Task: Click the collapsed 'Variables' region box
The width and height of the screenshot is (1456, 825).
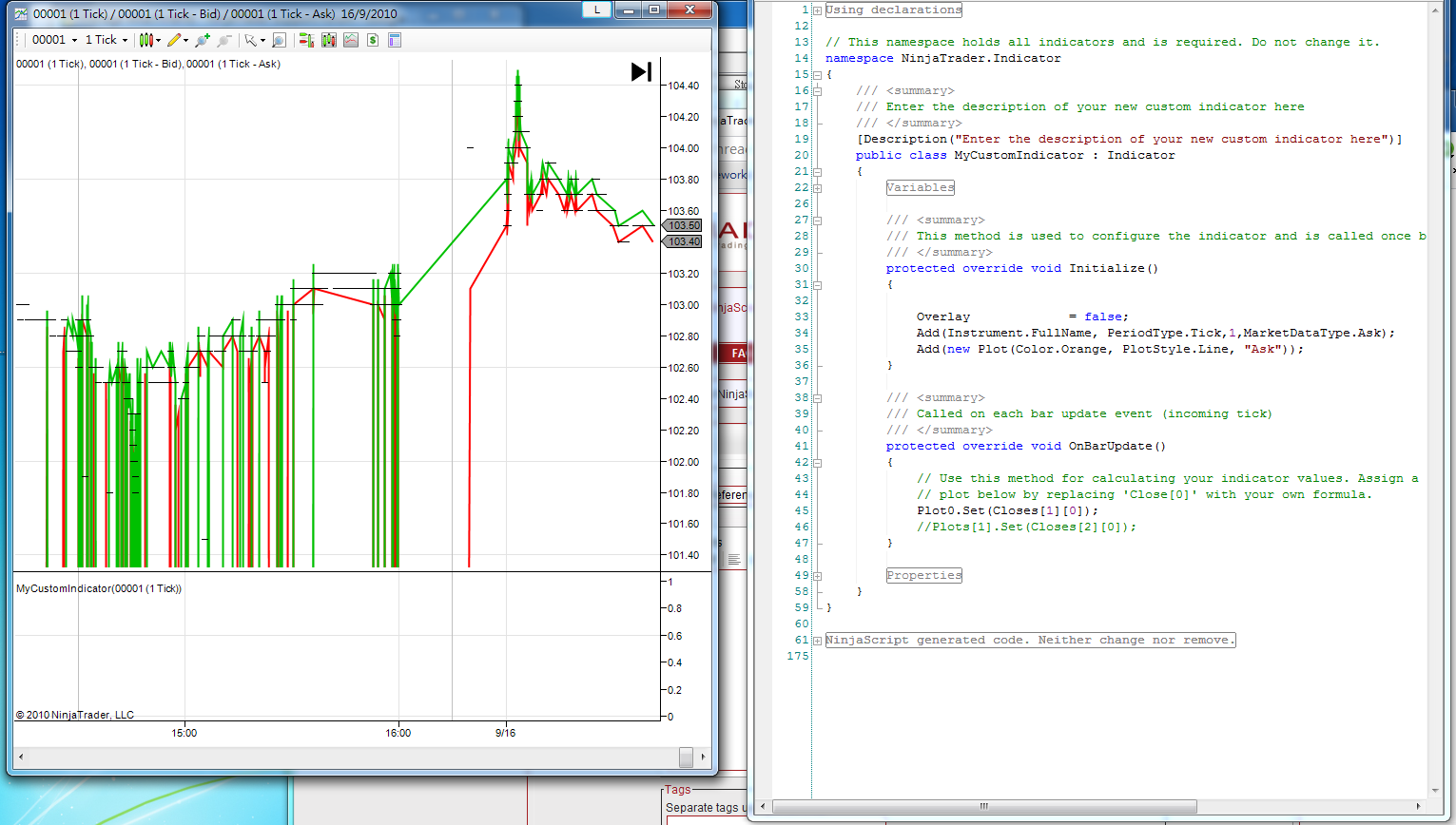Action: pos(921,187)
